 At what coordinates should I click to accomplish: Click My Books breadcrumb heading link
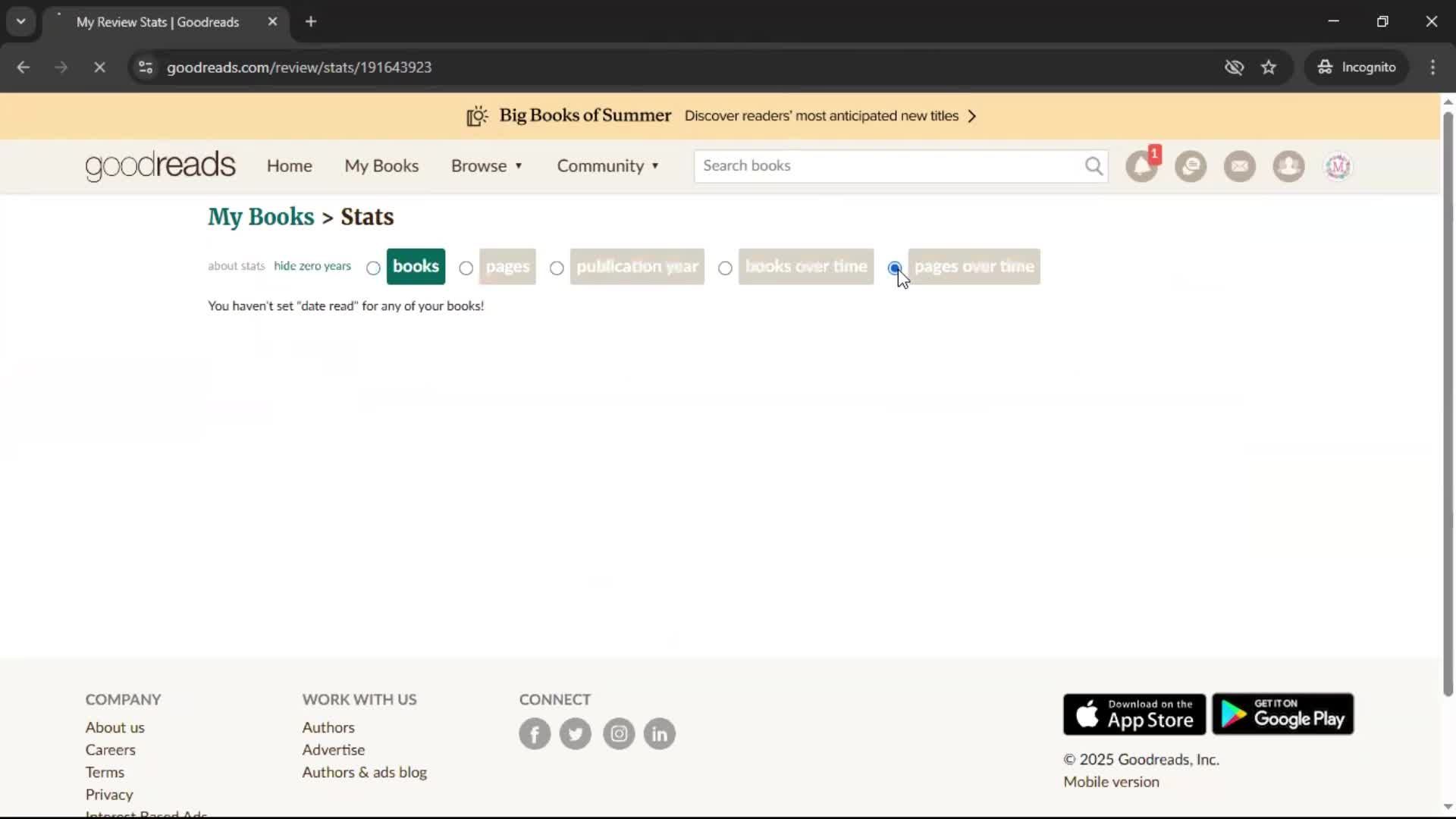pos(261,217)
